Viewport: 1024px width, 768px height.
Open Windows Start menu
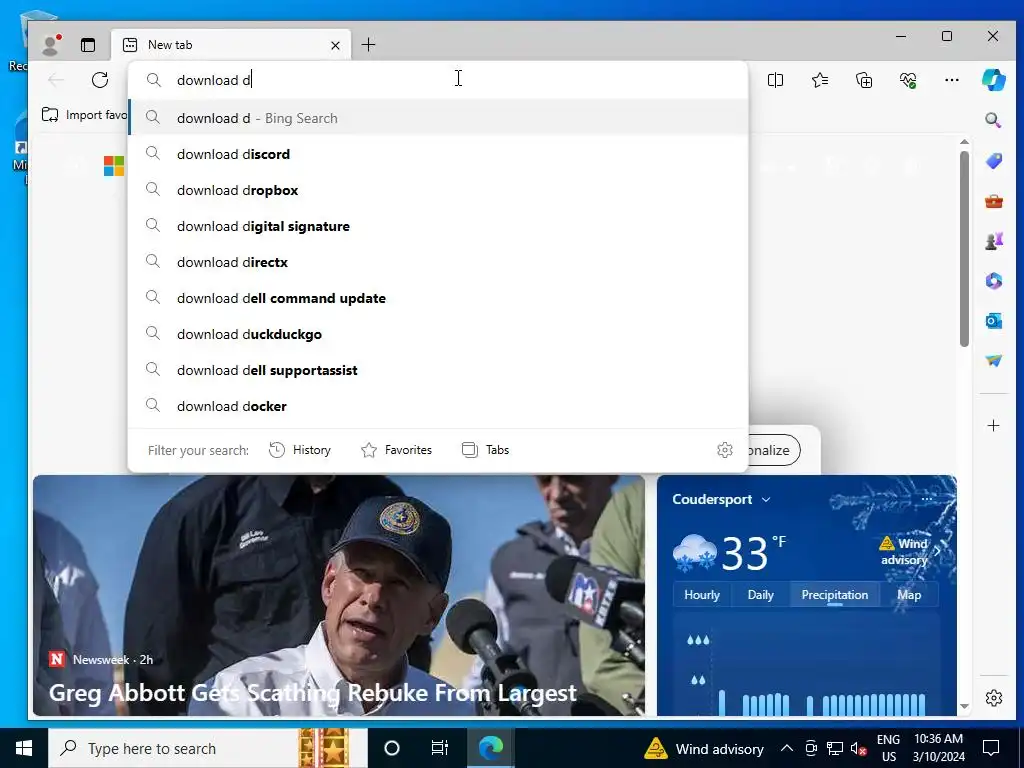click(x=24, y=748)
